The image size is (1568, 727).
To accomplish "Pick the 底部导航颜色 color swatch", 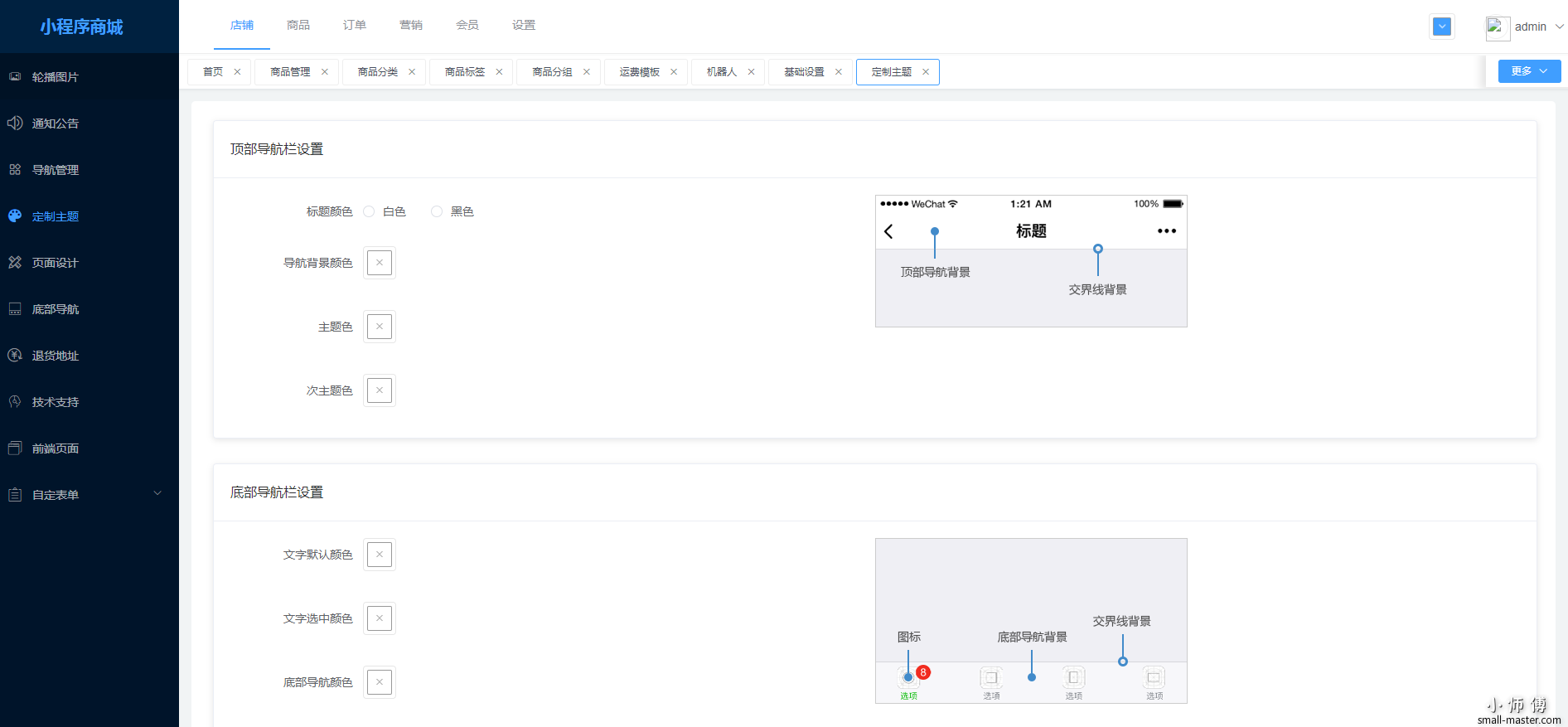I will click(380, 682).
